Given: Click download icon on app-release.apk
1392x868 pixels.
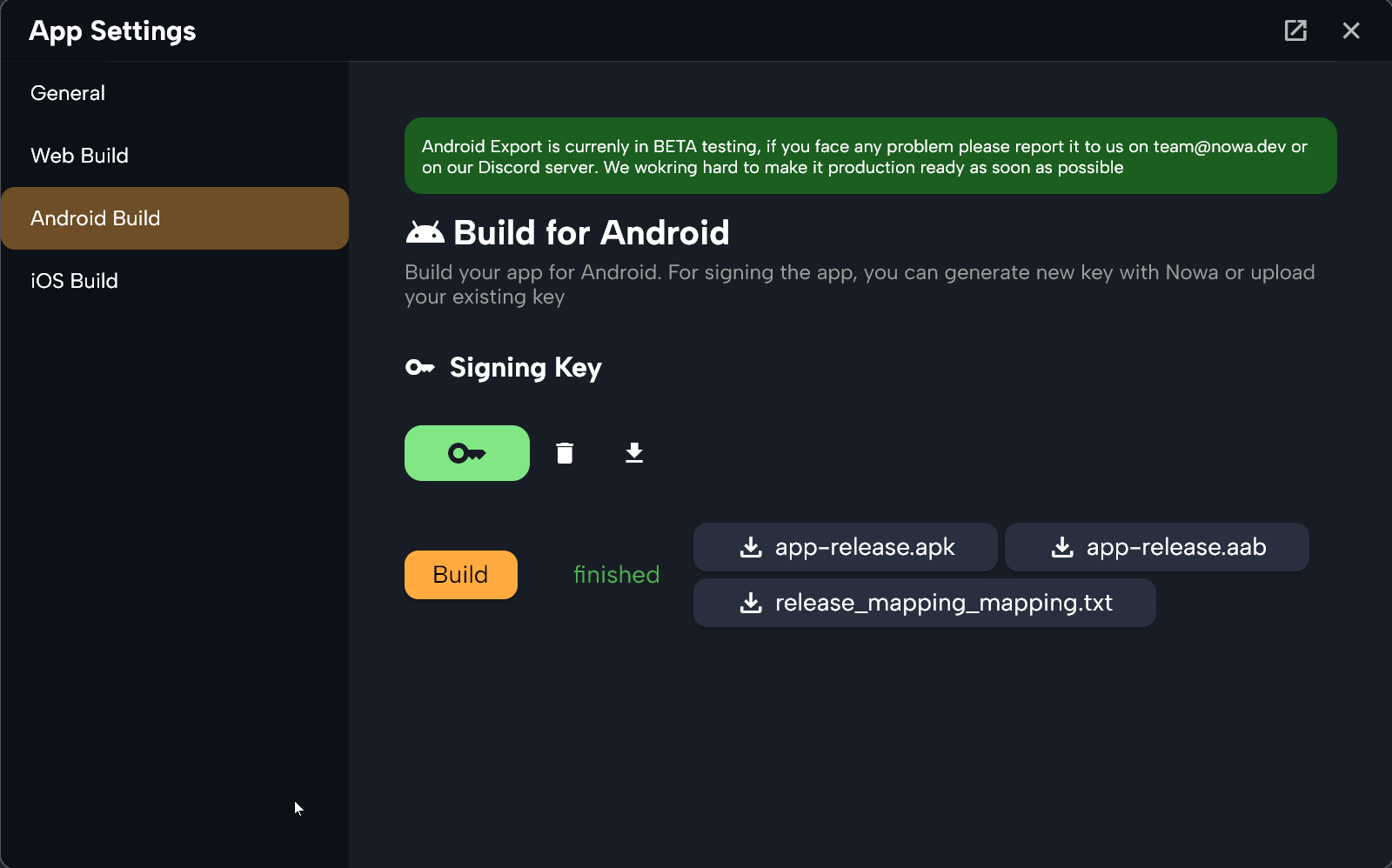Looking at the screenshot, I should click(x=751, y=547).
